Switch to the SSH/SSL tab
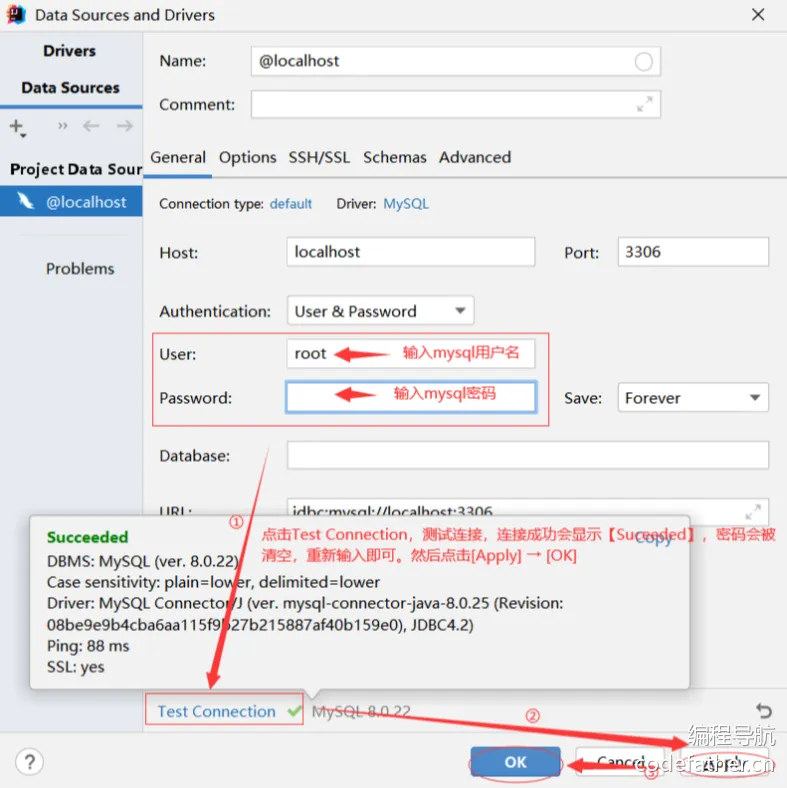The height and width of the screenshot is (788, 787). point(319,157)
